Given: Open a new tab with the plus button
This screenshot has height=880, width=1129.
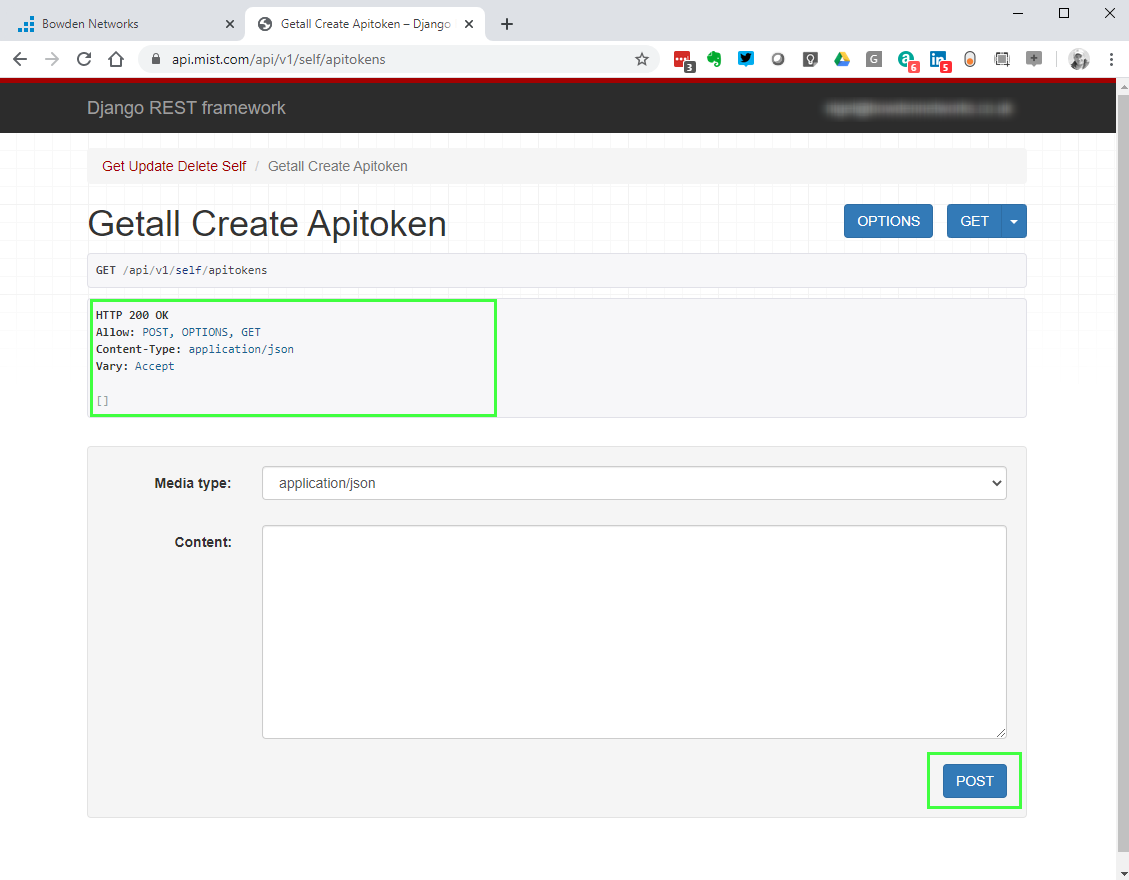Looking at the screenshot, I should click(507, 24).
